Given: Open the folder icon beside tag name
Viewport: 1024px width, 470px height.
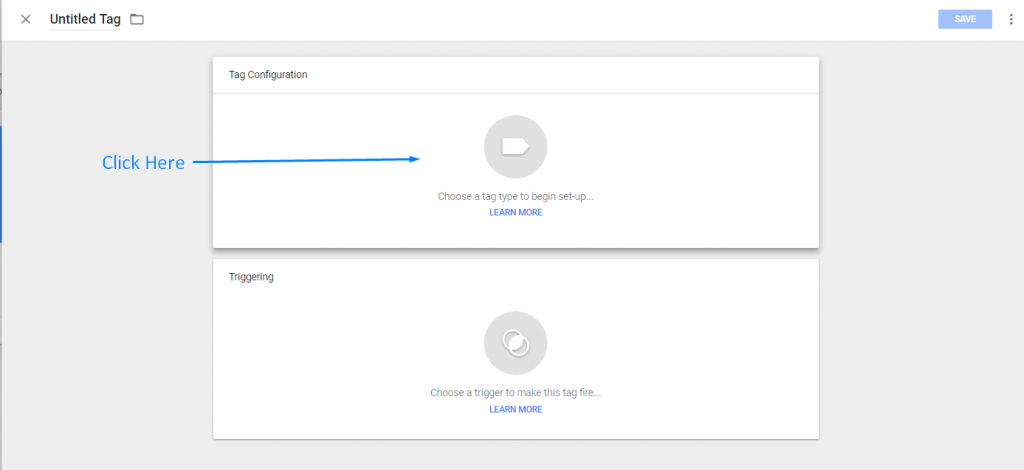Looking at the screenshot, I should [x=136, y=20].
